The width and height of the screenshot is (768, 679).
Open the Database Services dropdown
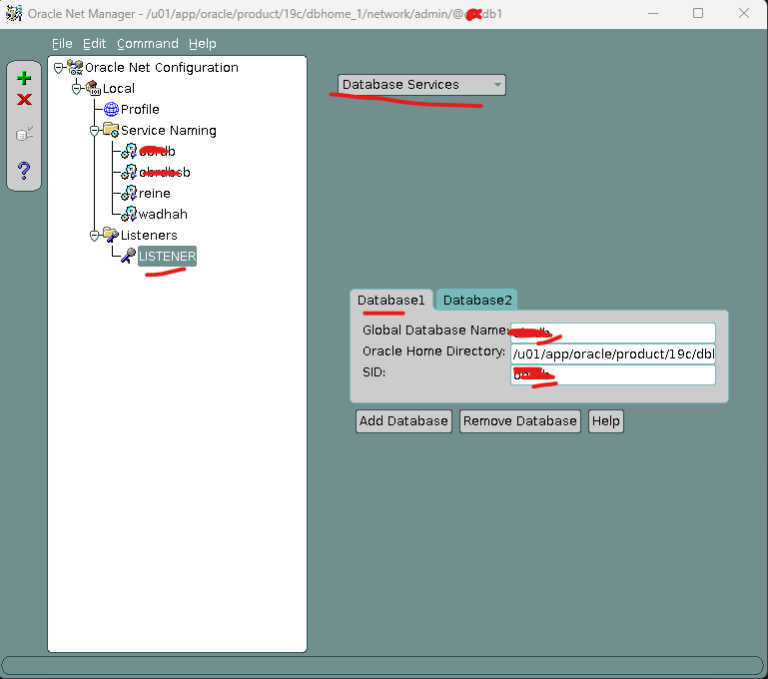point(421,85)
